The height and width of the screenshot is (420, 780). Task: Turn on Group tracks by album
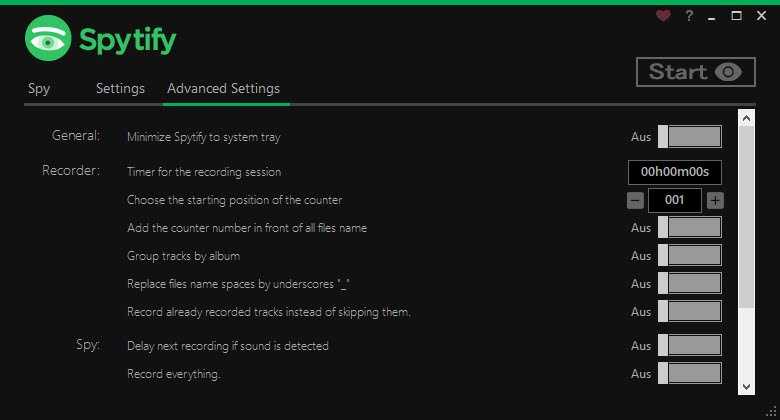coord(690,256)
